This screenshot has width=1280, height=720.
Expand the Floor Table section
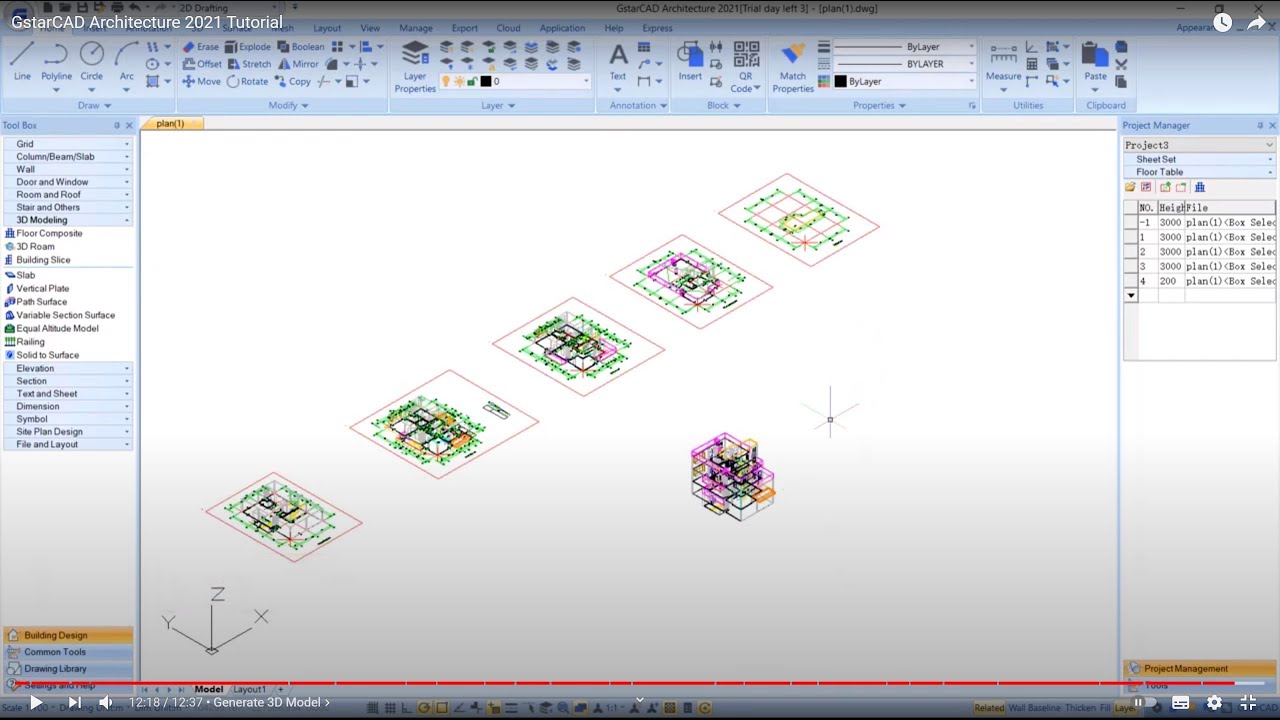click(1199, 172)
